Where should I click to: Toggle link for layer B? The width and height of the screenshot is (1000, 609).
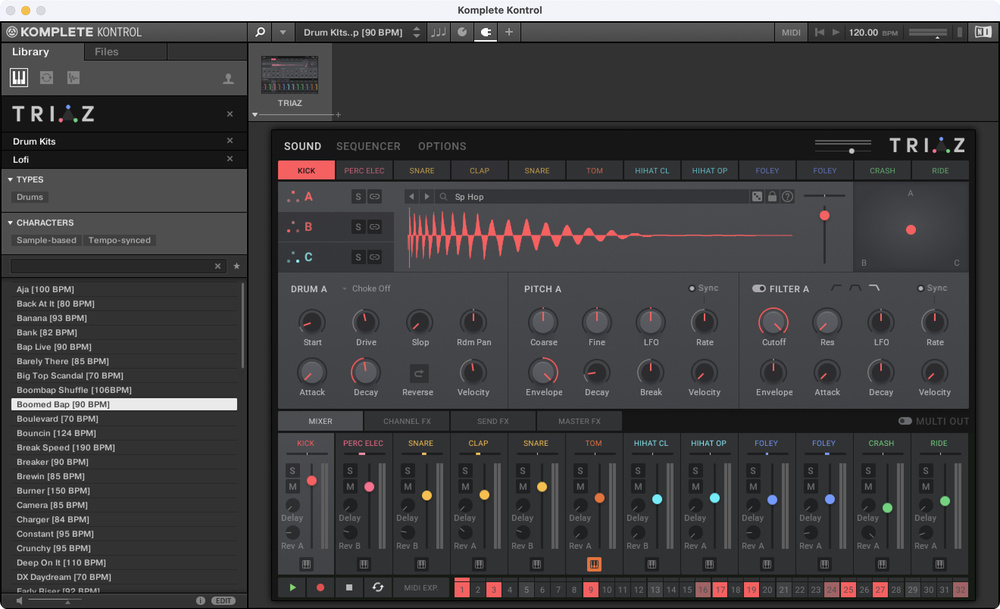pos(374,226)
